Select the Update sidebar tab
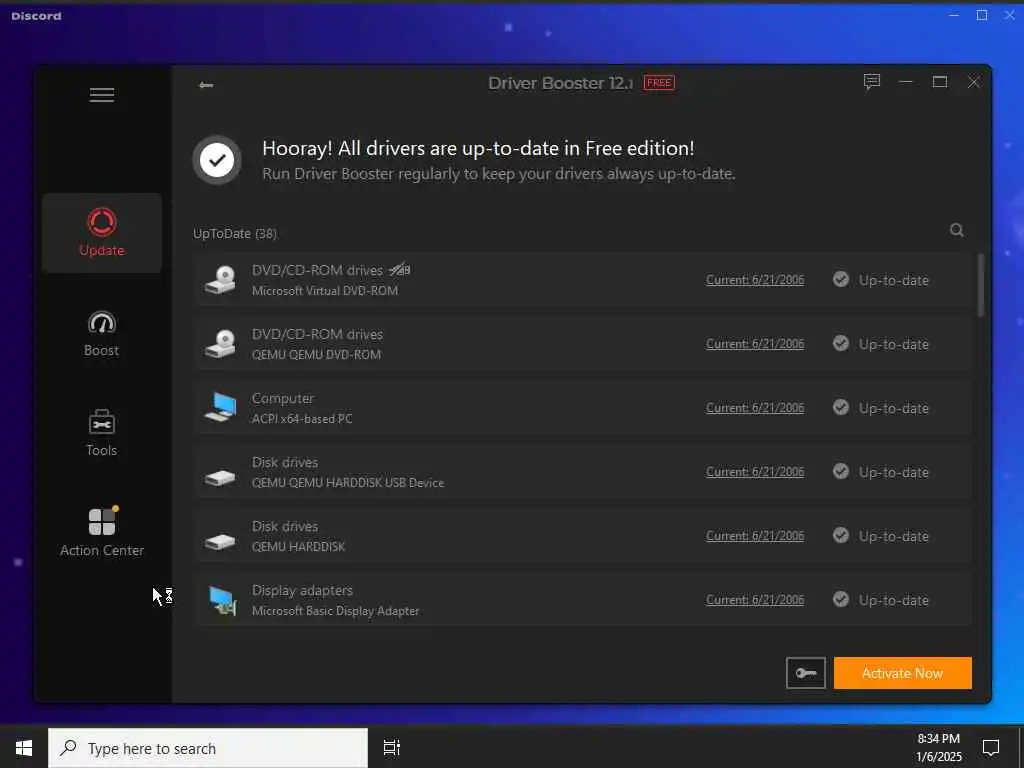 [102, 232]
